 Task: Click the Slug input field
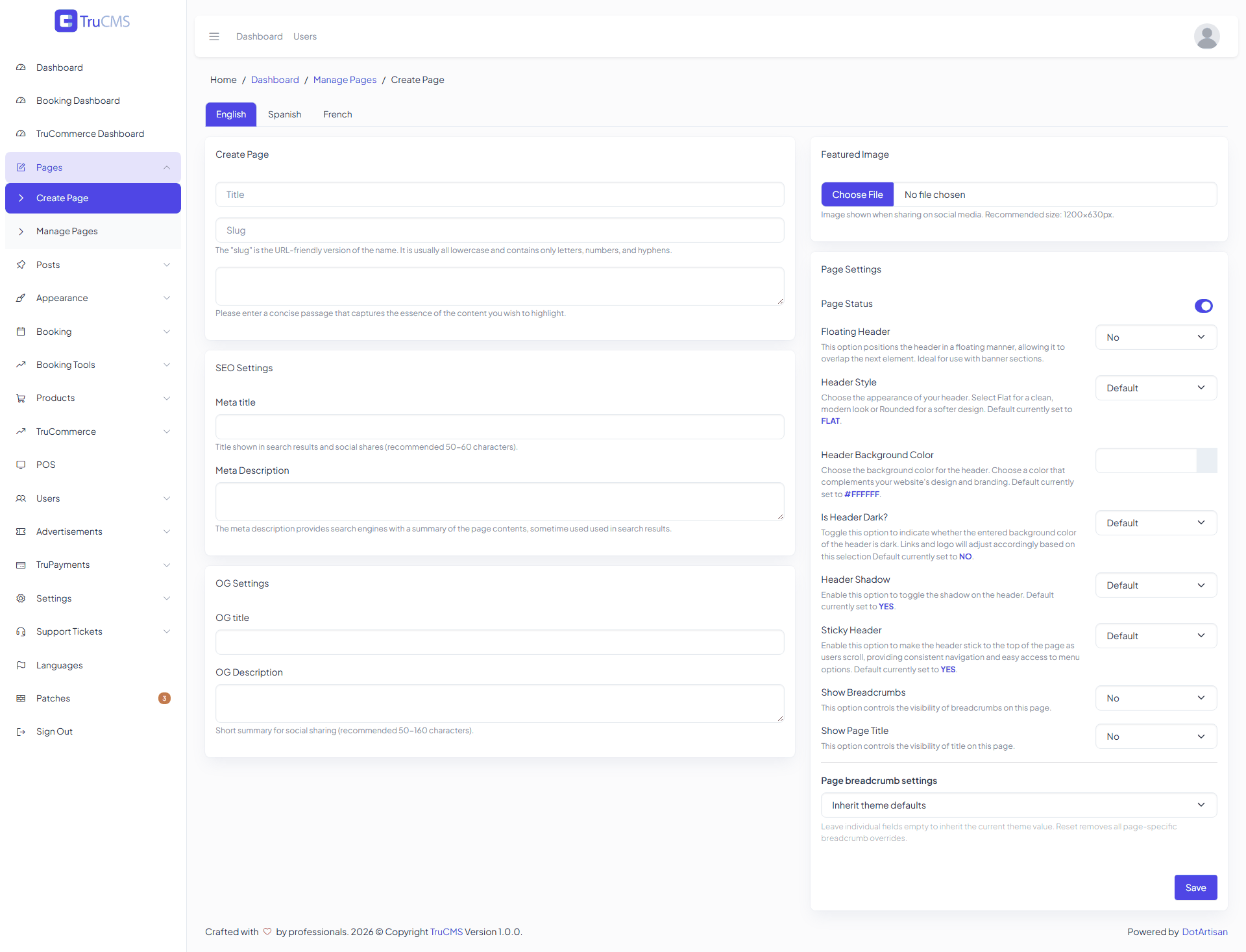click(x=500, y=230)
